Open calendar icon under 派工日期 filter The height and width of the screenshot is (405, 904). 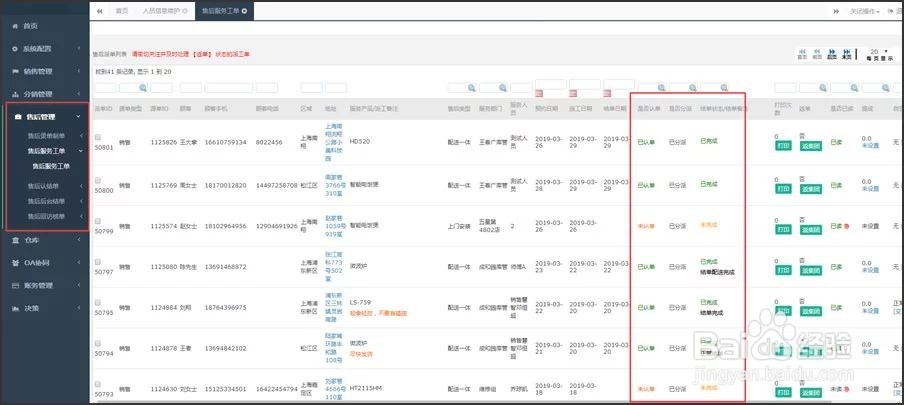(x=573, y=93)
